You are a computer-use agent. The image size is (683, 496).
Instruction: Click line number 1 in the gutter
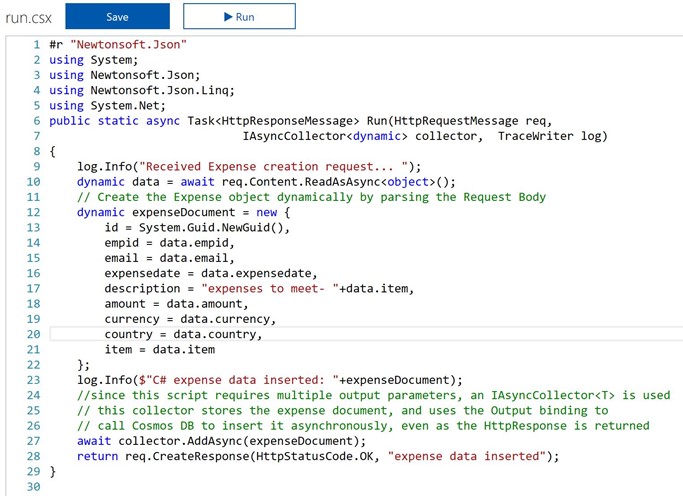coord(36,45)
